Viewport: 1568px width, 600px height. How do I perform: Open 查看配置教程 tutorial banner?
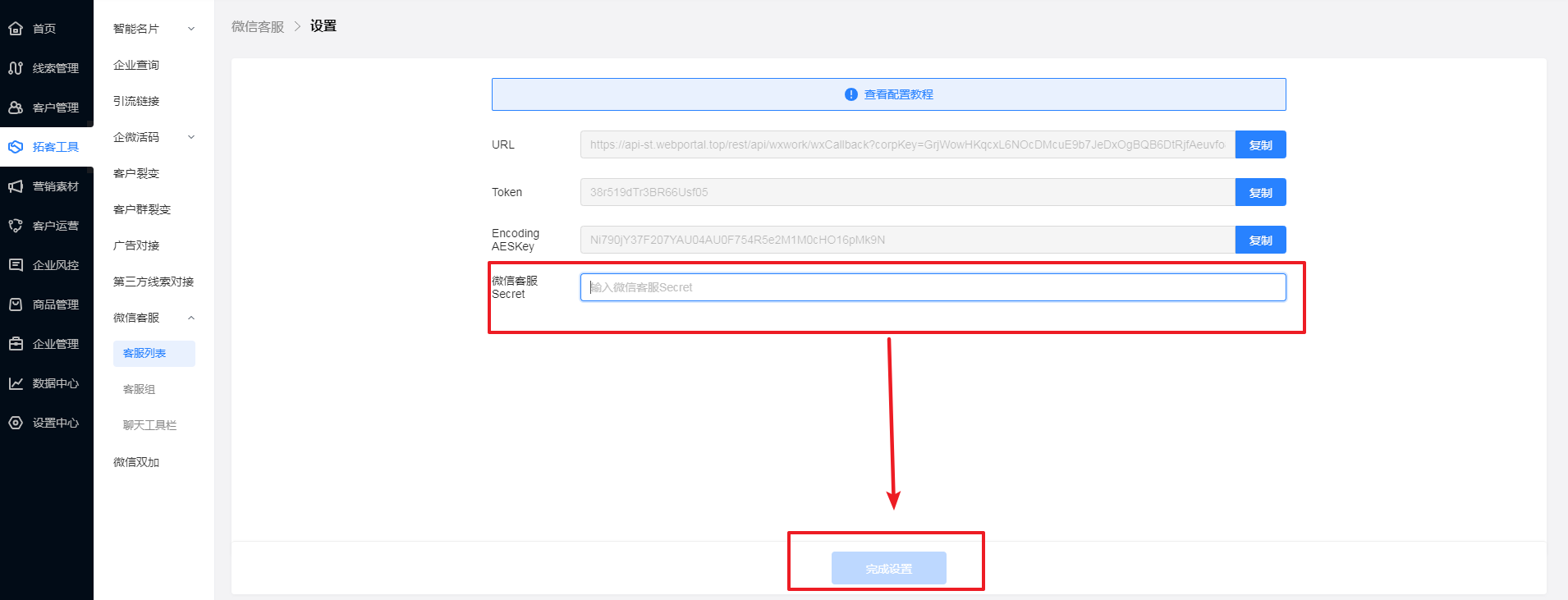(x=889, y=94)
